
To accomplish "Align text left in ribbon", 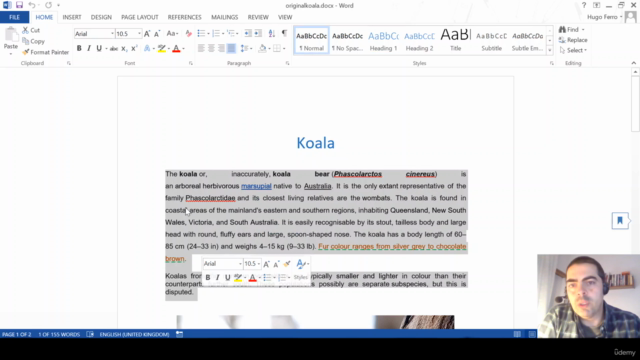I will click(x=201, y=49).
